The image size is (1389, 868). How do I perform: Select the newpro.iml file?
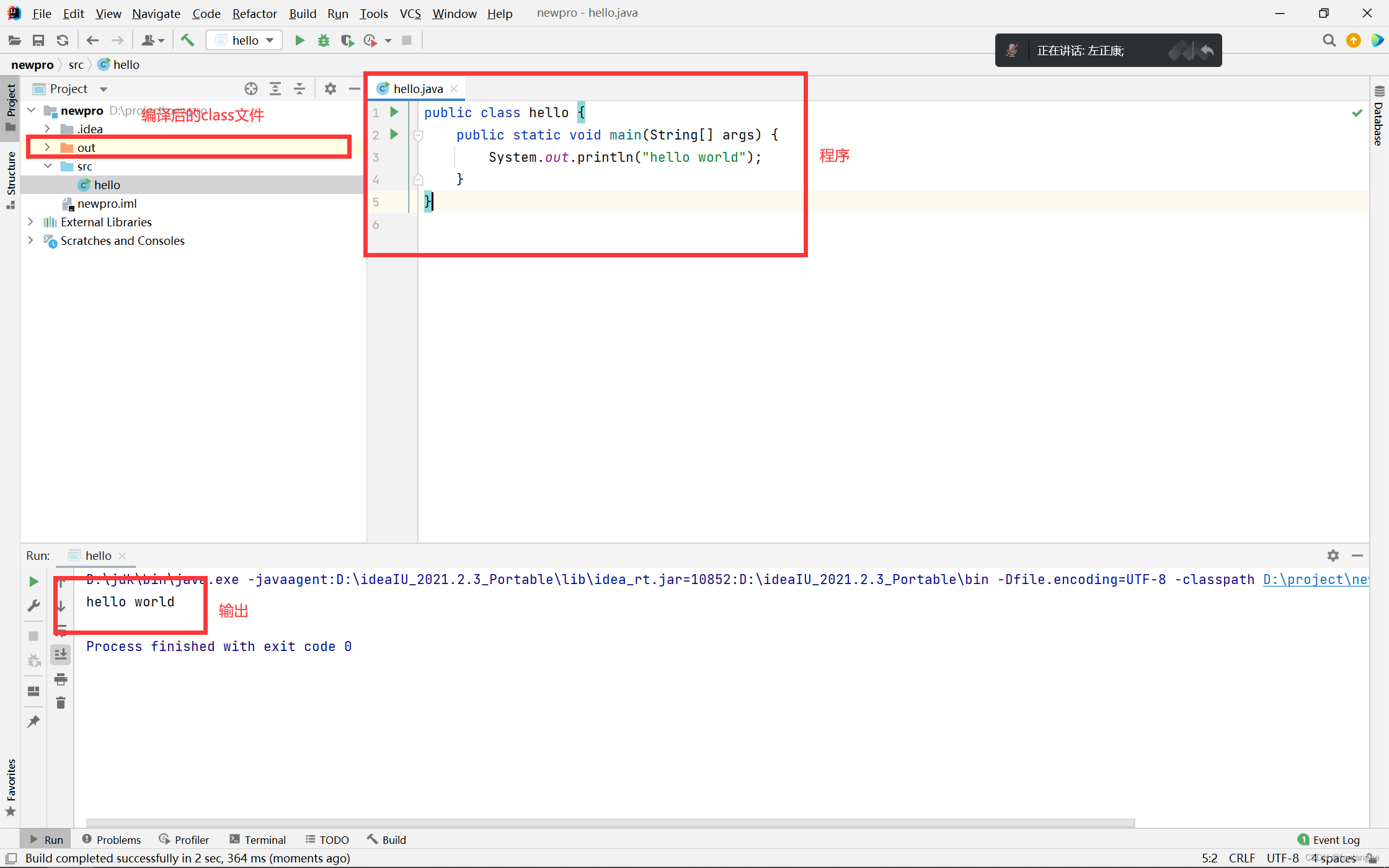point(100,203)
